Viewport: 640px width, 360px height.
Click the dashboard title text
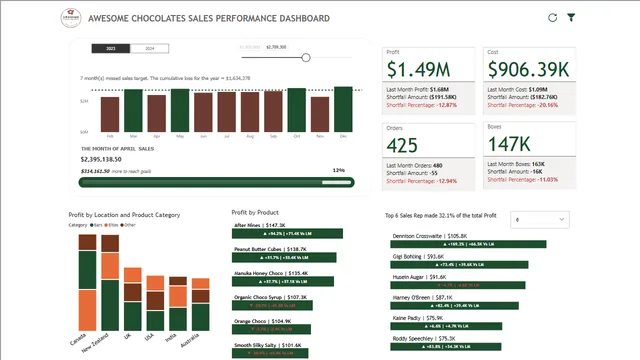tap(209, 18)
